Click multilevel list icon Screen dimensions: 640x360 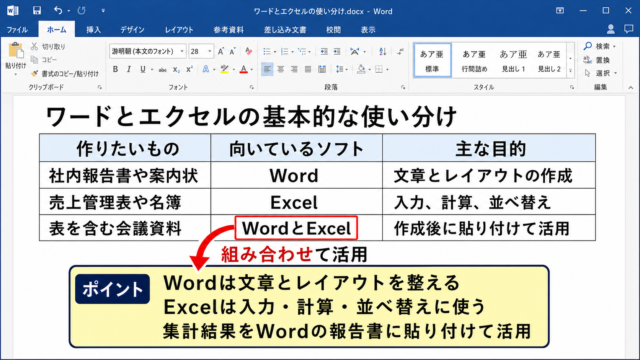coord(302,51)
